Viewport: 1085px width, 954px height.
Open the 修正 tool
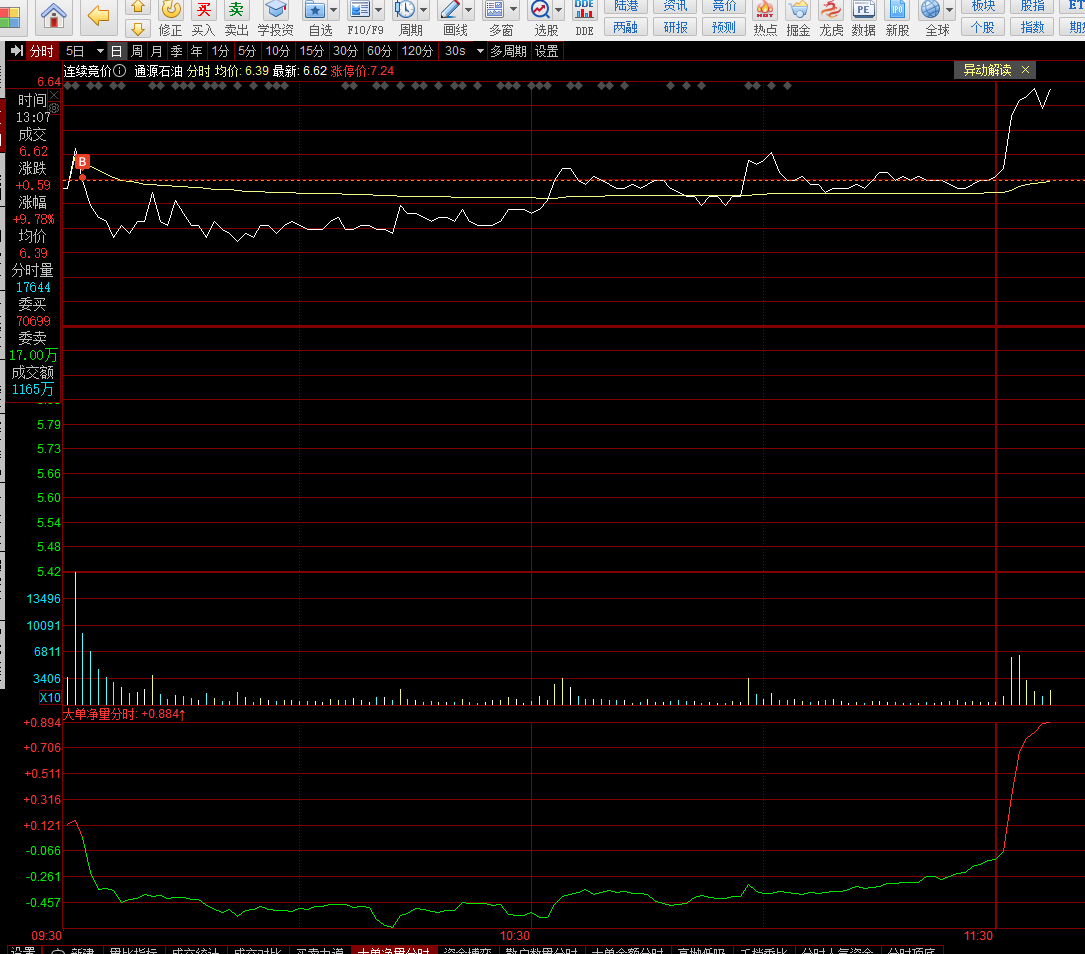point(170,18)
